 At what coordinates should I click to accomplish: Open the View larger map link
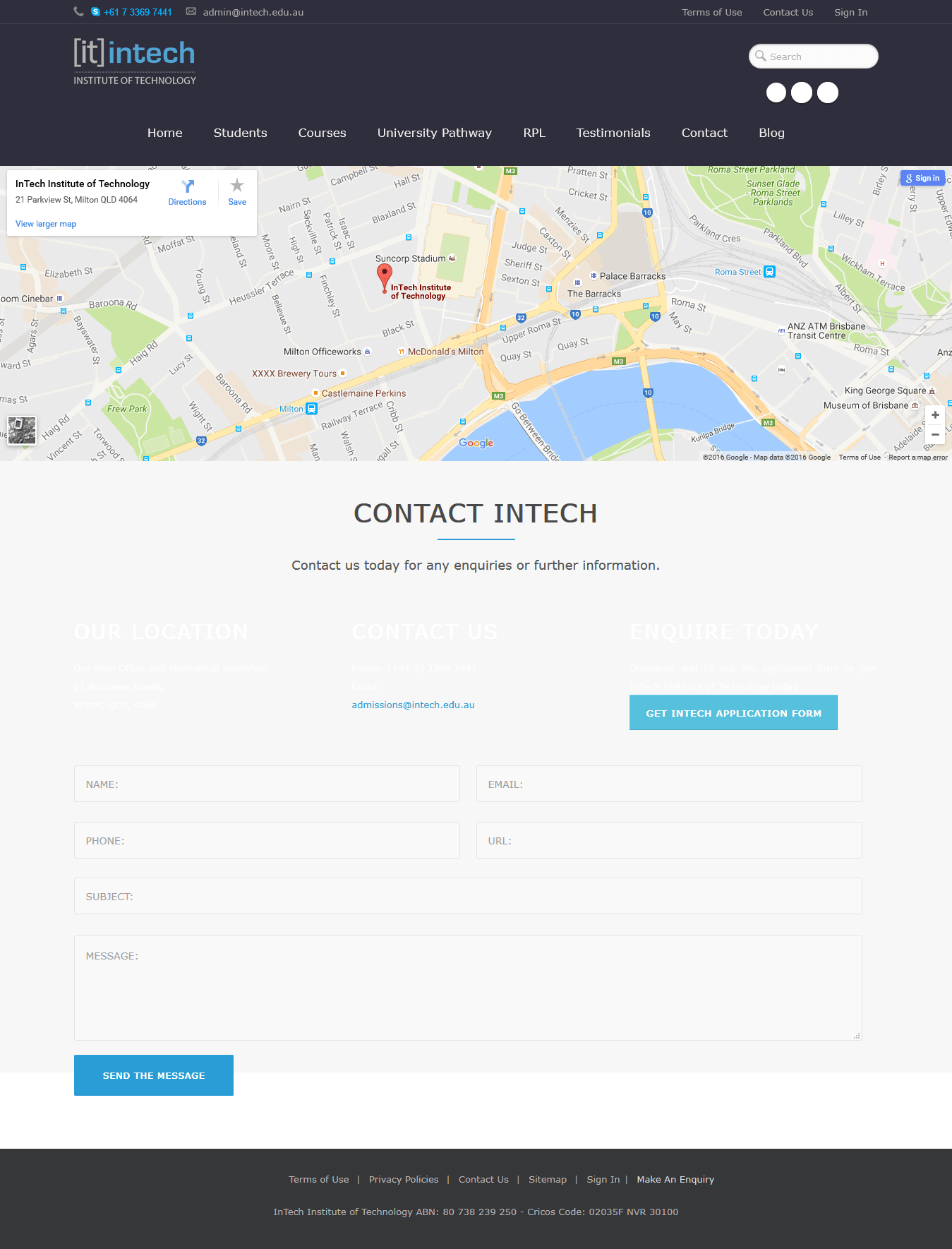tap(46, 224)
